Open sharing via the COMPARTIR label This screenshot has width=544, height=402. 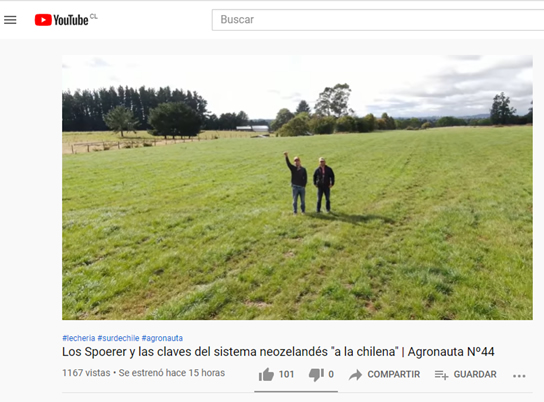tap(393, 374)
